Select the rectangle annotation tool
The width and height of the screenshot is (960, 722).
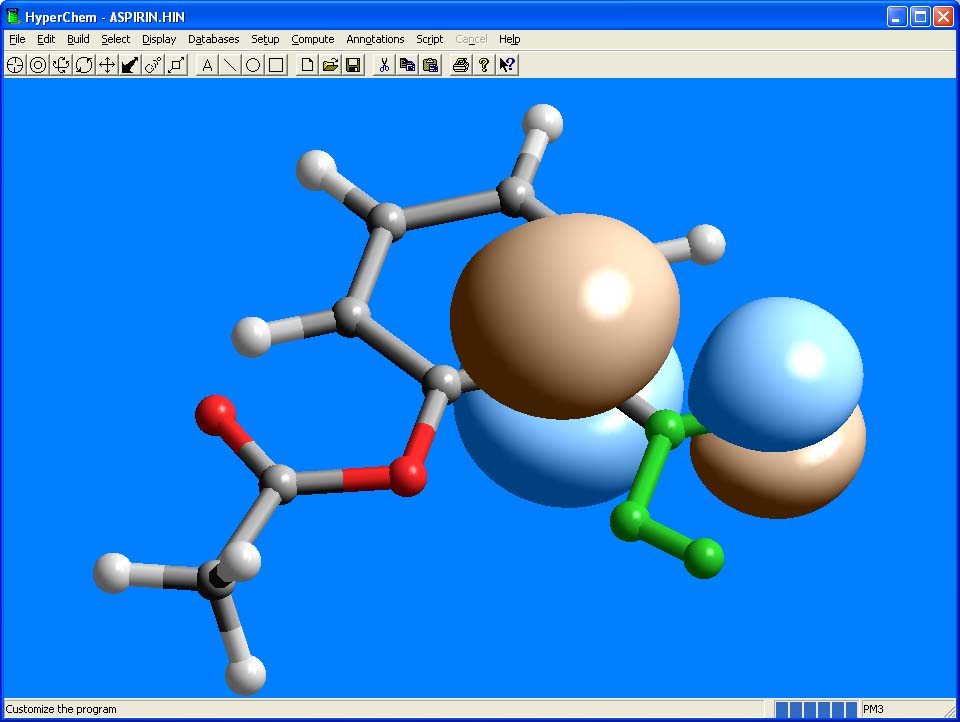276,65
